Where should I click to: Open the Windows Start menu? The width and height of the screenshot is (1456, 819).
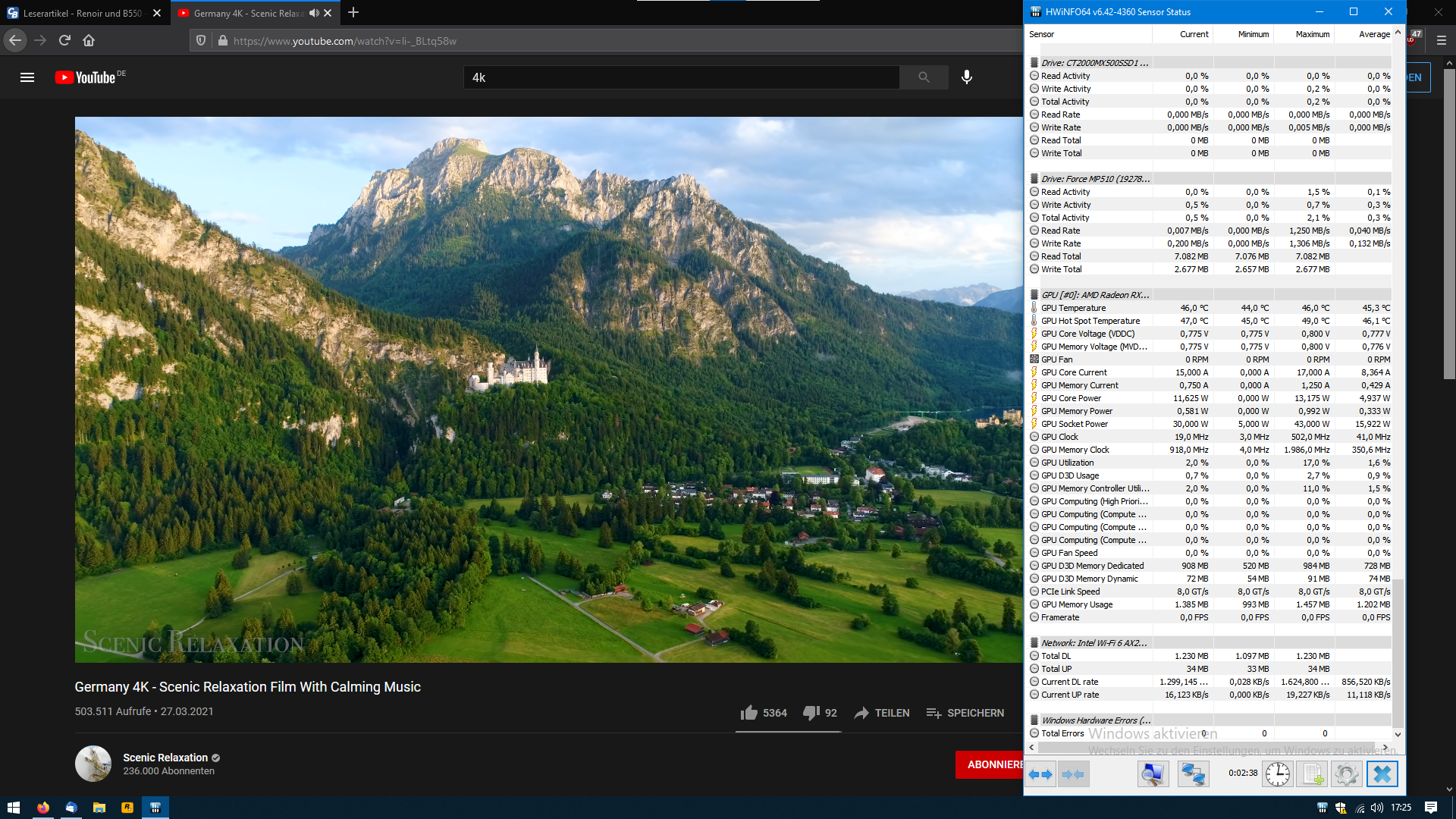click(x=14, y=808)
